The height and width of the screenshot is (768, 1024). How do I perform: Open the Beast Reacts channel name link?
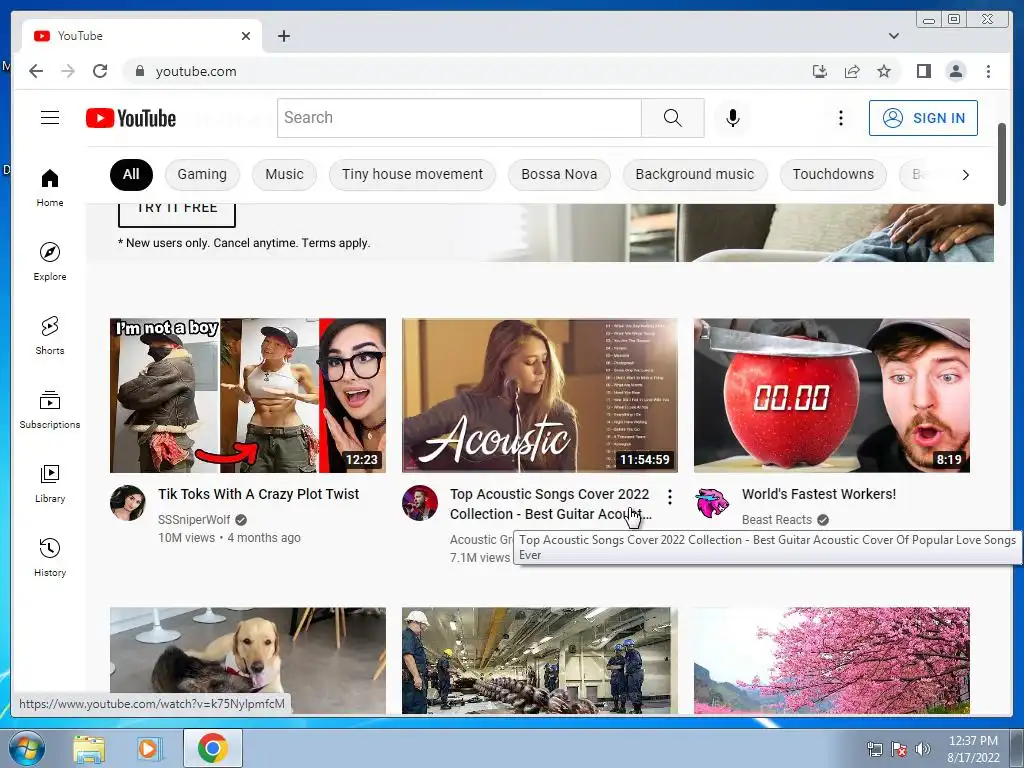tap(776, 520)
